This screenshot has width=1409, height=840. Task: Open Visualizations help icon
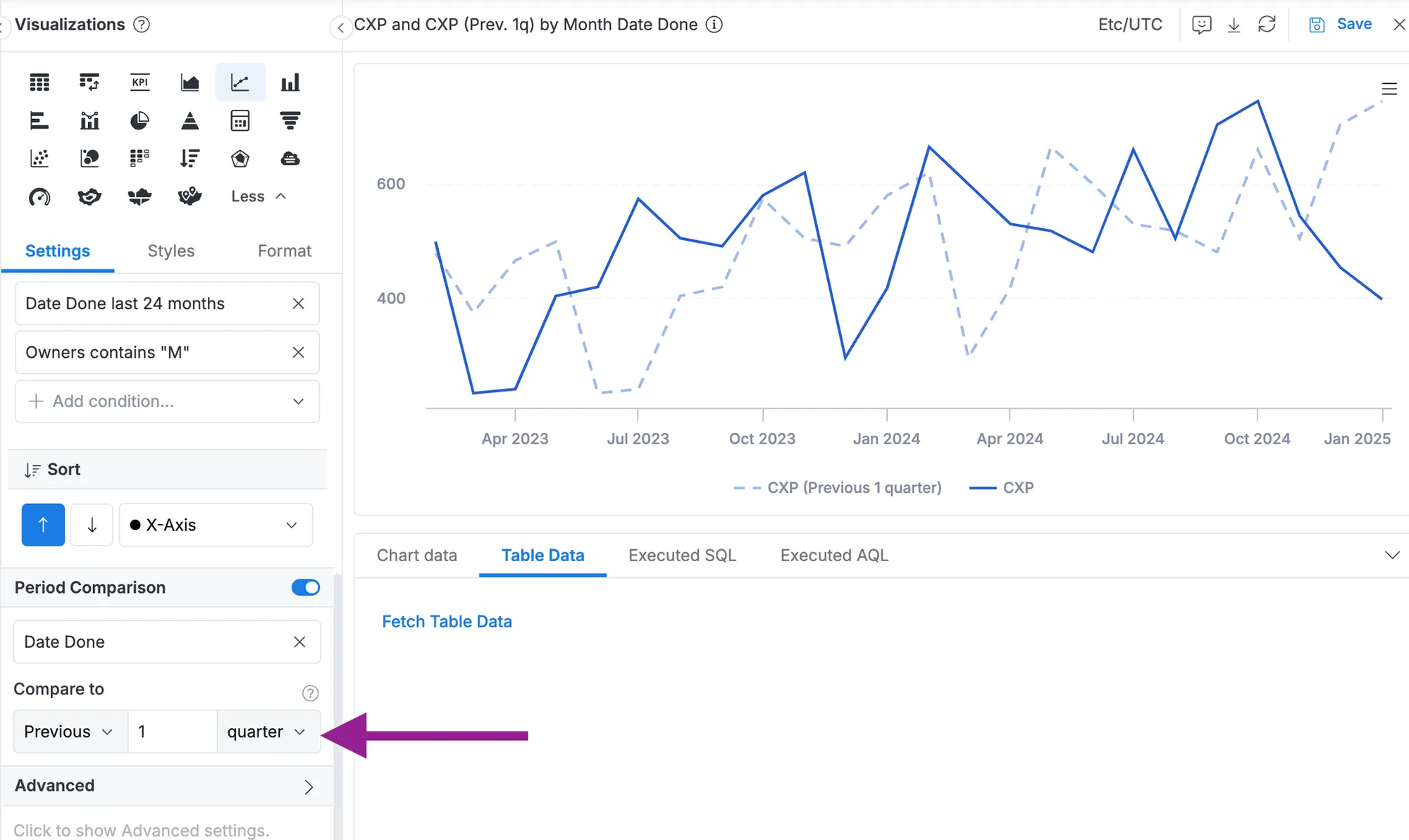click(x=142, y=25)
